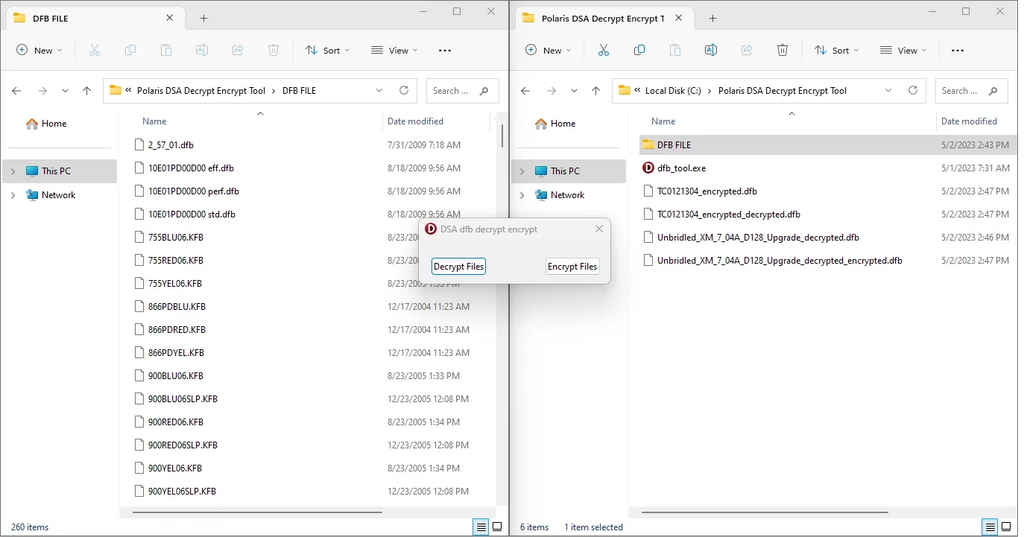Open the View dropdown in right window
The width and height of the screenshot is (1024, 537).
tap(902, 50)
